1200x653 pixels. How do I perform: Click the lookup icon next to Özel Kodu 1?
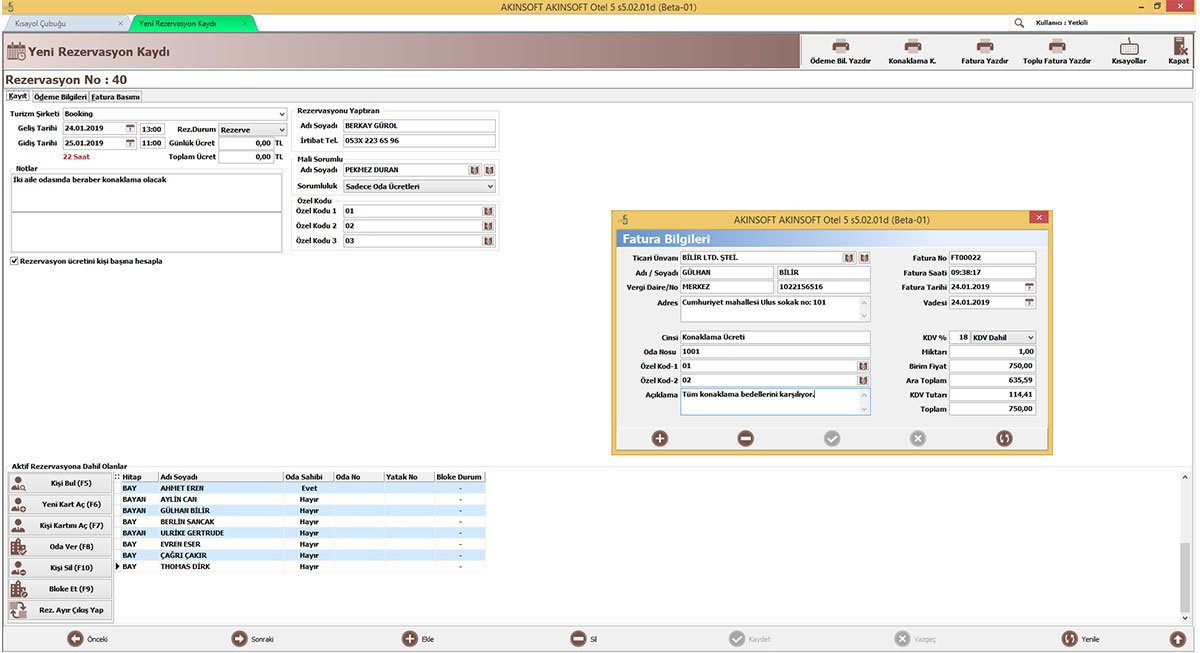(x=489, y=212)
